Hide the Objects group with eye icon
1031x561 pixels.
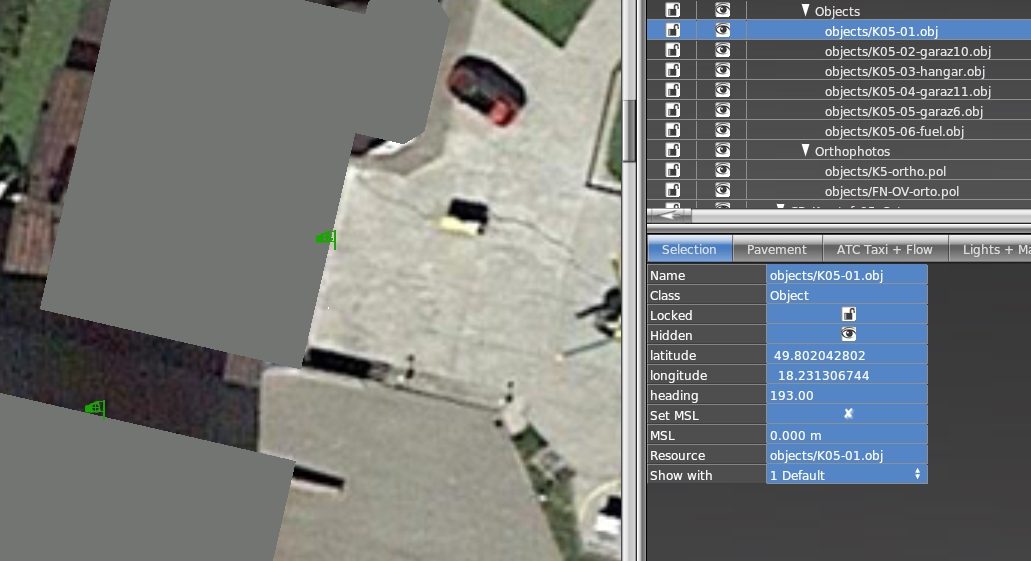(723, 11)
